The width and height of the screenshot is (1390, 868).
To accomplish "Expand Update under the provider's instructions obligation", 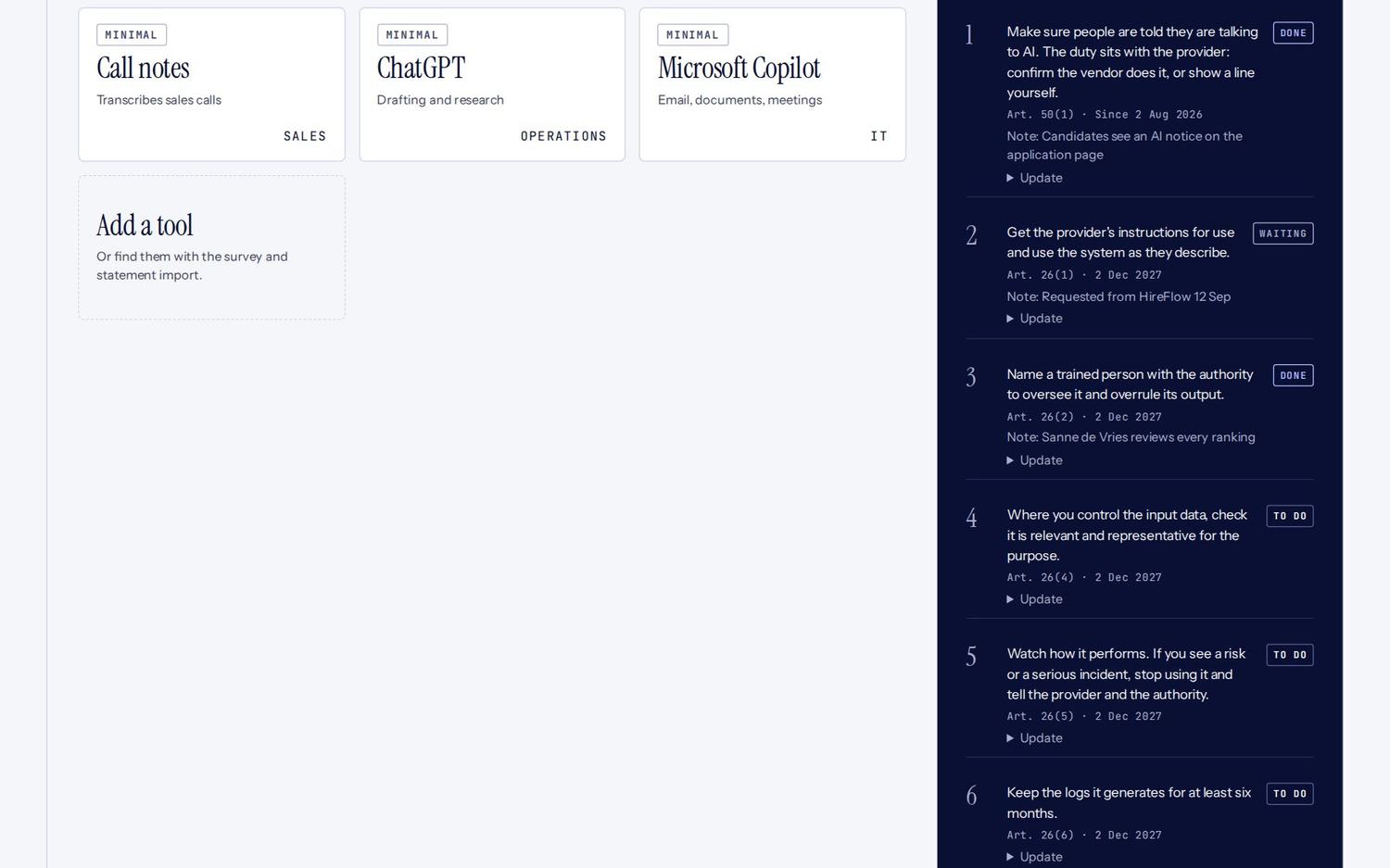I will 1035,319.
